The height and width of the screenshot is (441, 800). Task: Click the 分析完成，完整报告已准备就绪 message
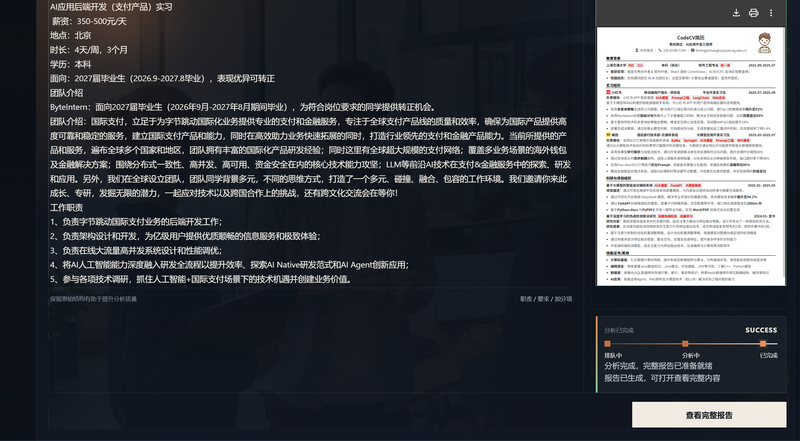pyautogui.click(x=659, y=366)
